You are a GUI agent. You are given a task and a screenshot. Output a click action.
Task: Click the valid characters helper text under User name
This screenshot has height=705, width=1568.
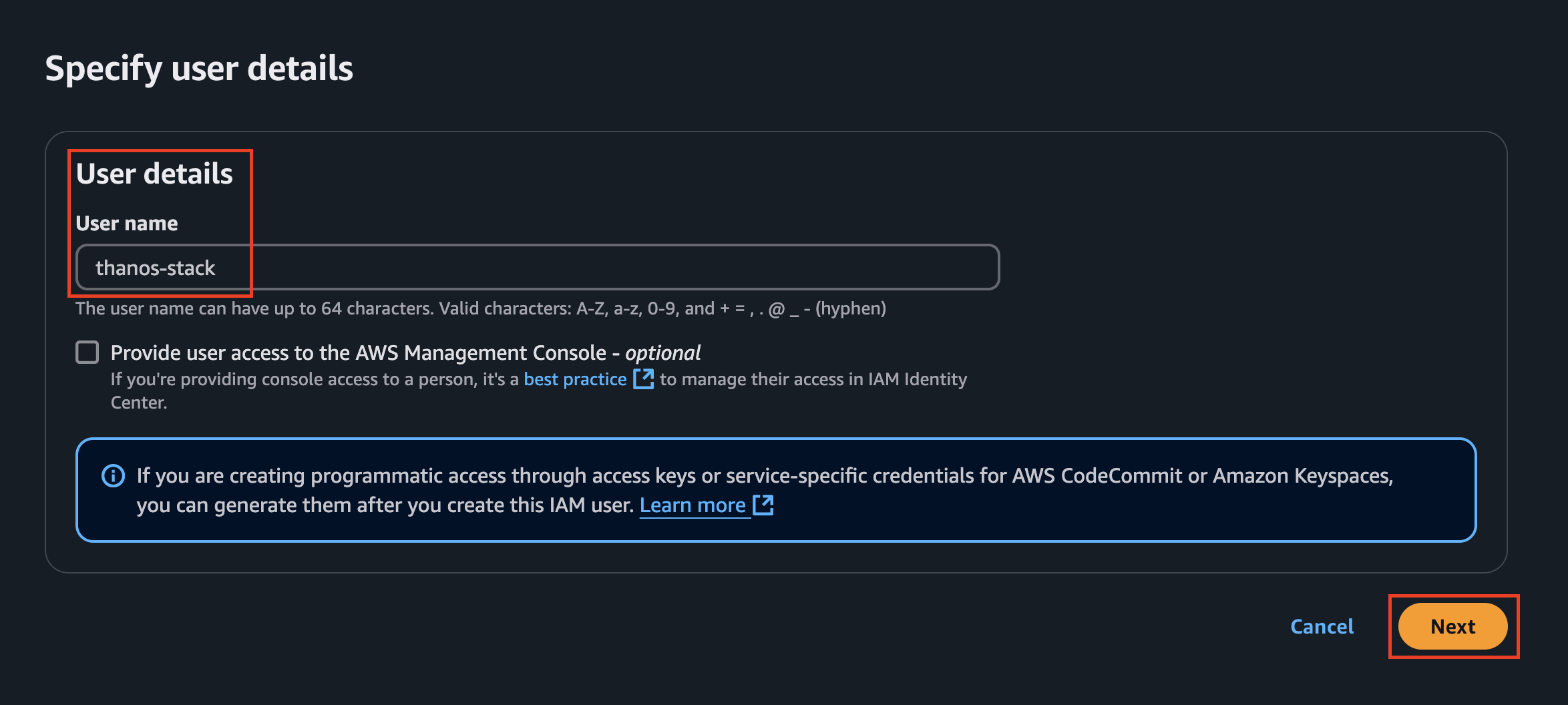tap(481, 308)
